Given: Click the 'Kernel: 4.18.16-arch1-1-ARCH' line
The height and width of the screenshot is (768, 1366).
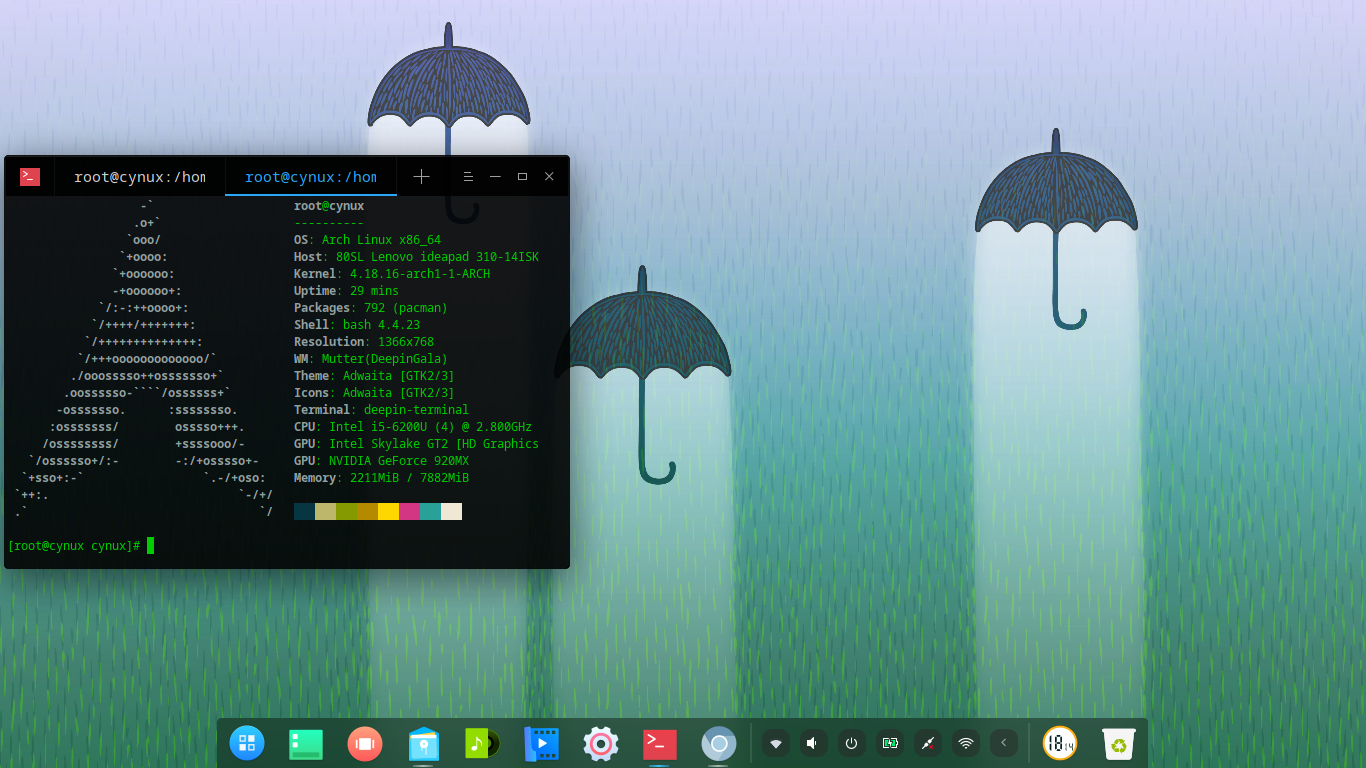Looking at the screenshot, I should 392,274.
